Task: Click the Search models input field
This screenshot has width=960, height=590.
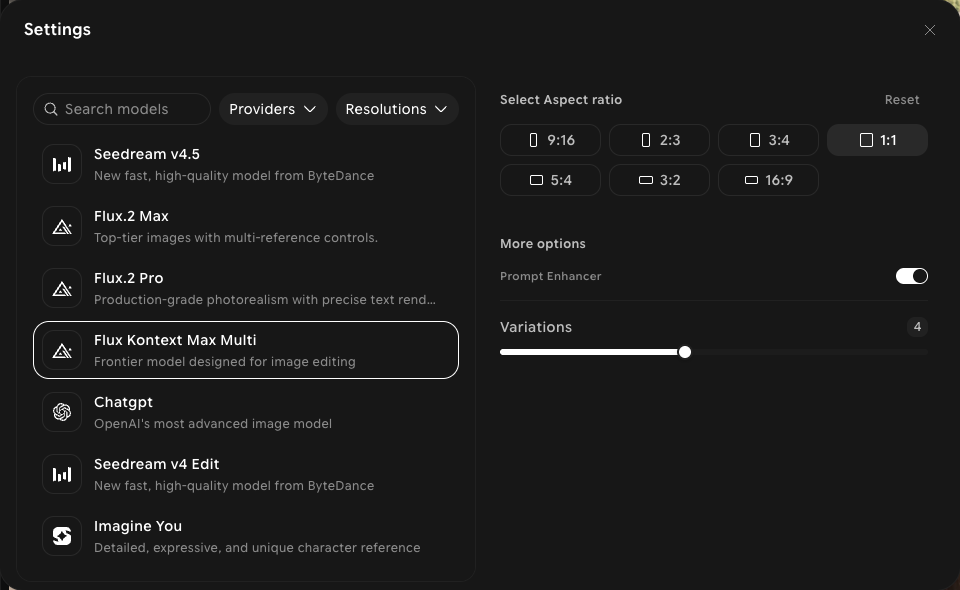Action: [122, 109]
